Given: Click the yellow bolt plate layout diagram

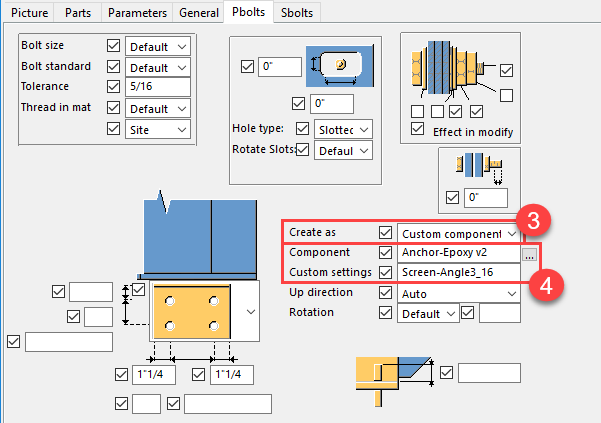Looking at the screenshot, I should coord(190,310).
